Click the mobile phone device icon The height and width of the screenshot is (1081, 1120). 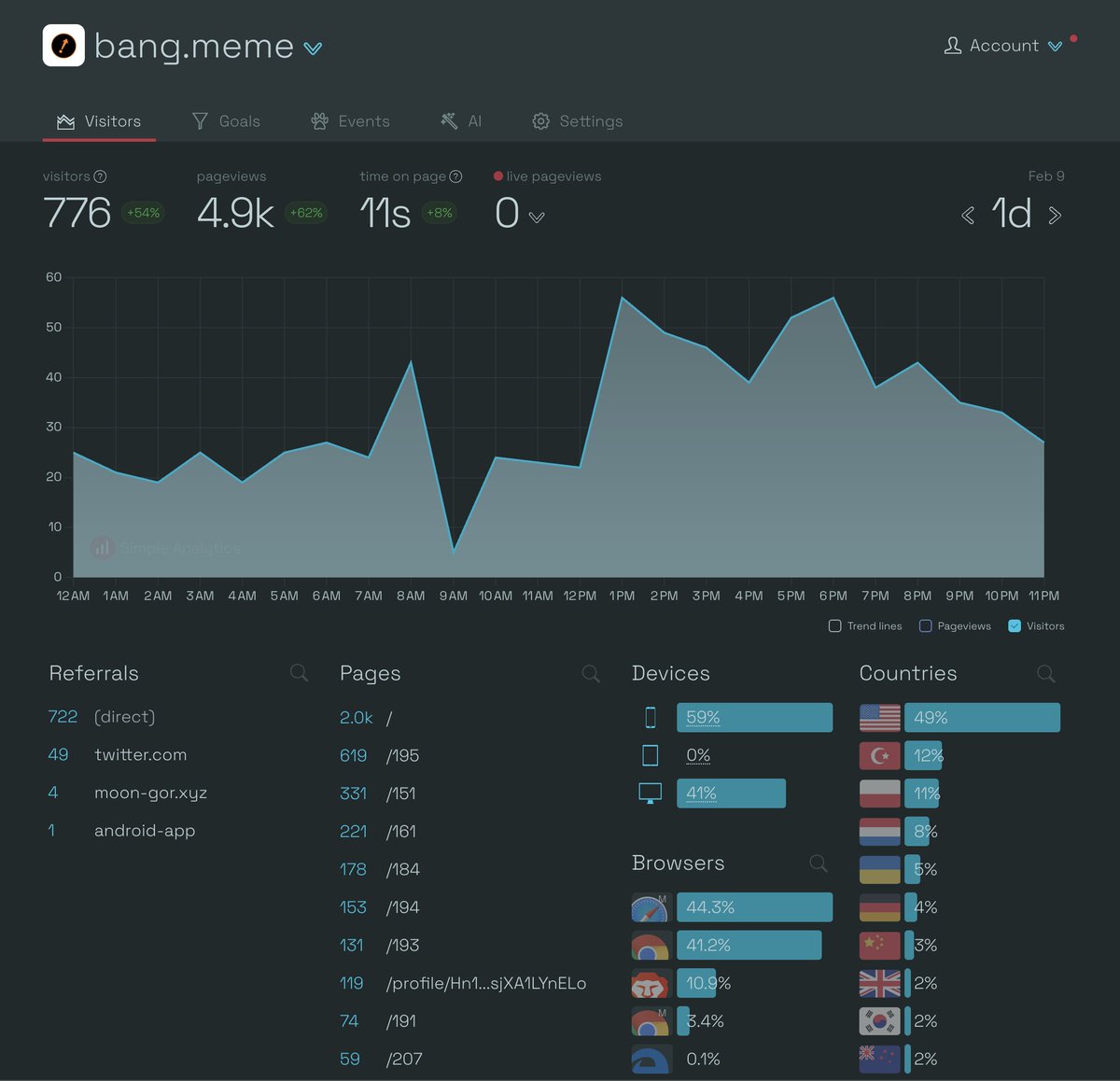(x=651, y=717)
